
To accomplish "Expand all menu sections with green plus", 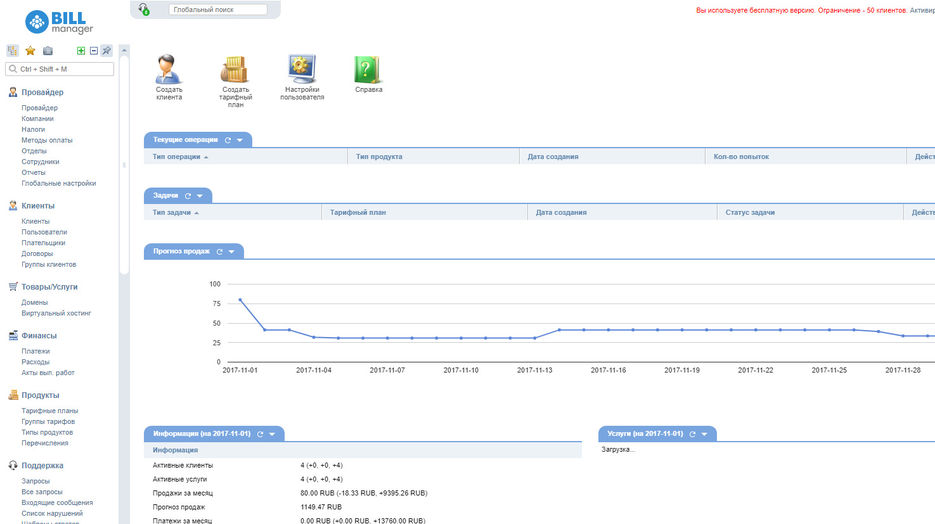I will (81, 51).
